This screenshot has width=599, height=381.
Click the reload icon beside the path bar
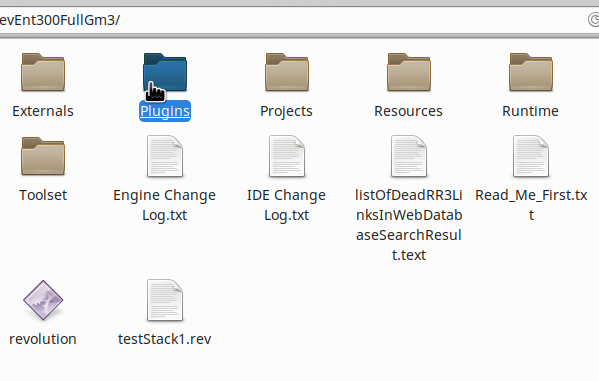point(594,20)
